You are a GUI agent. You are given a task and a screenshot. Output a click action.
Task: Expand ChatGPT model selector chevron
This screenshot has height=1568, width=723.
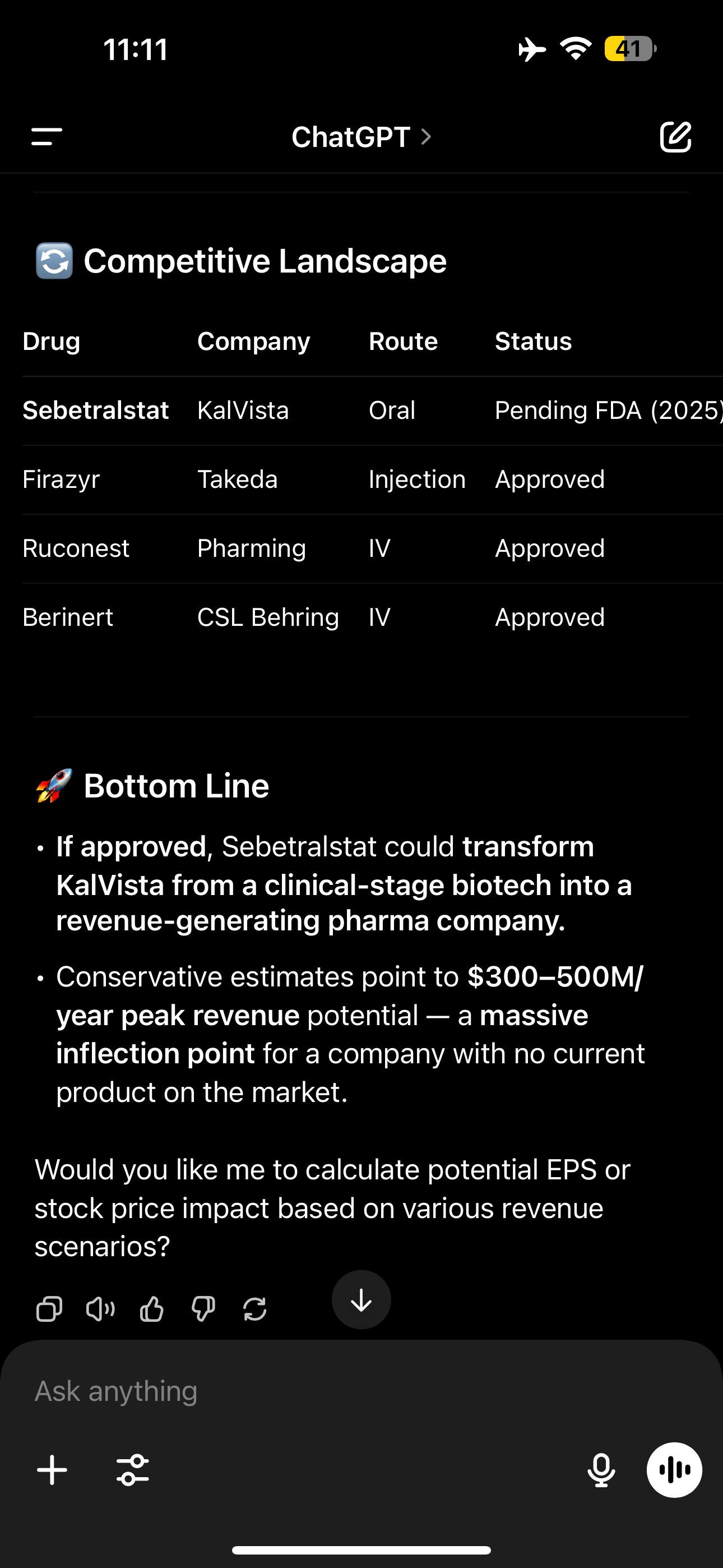427,137
